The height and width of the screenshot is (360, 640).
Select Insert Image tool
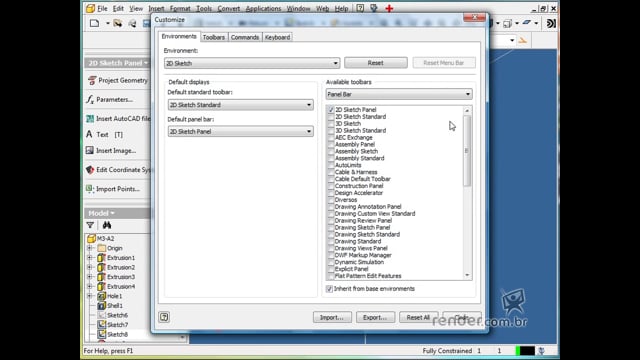111,151
